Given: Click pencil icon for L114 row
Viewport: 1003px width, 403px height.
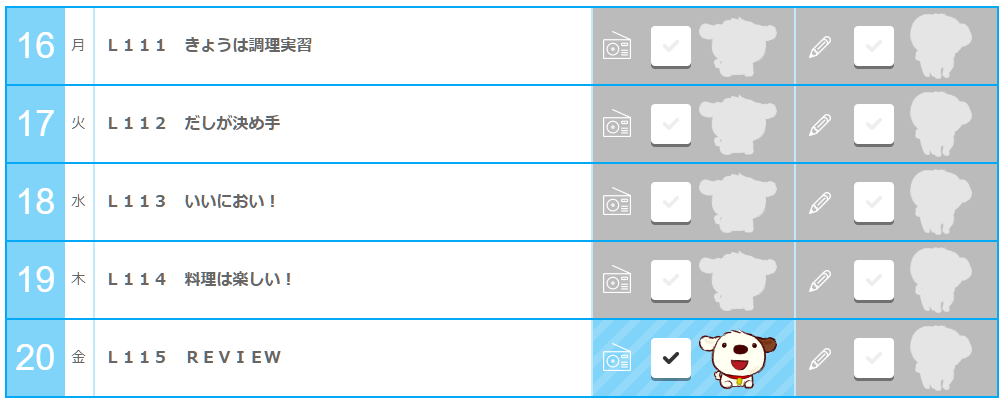Looking at the screenshot, I should pos(820,280).
